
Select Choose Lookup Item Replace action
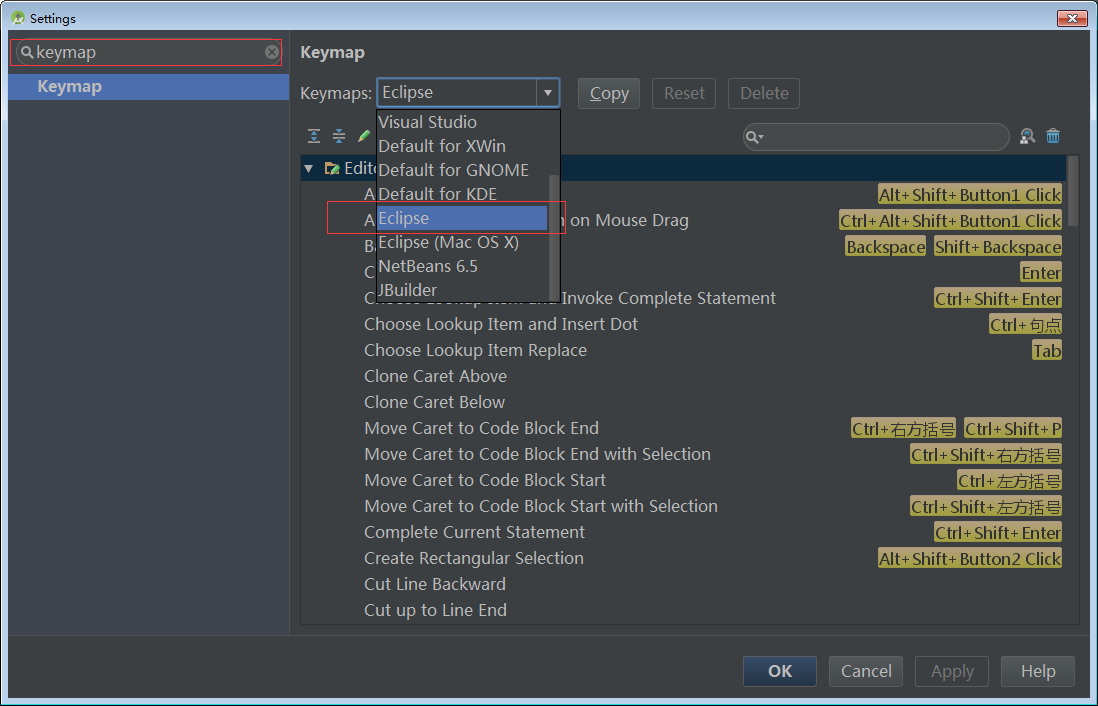pos(475,350)
